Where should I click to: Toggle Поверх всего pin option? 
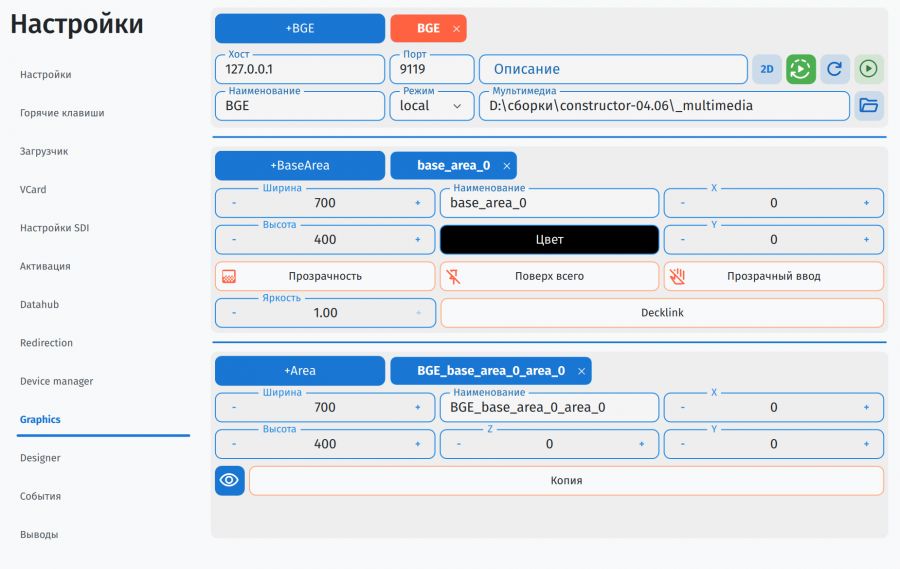[x=549, y=276]
